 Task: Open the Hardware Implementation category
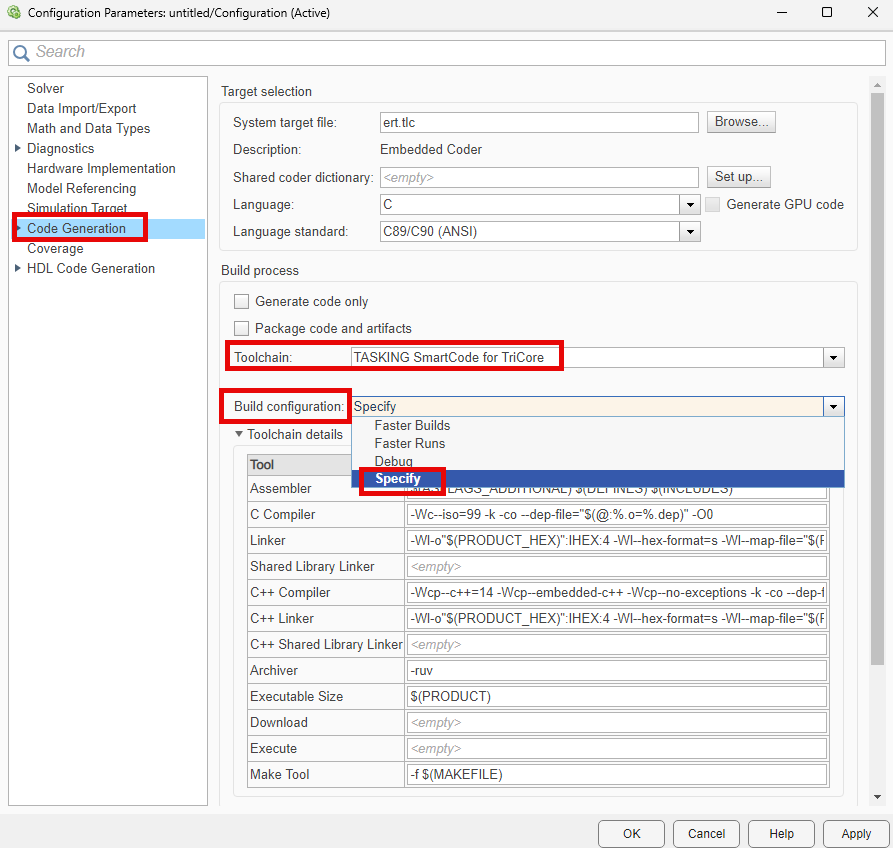click(x=101, y=168)
